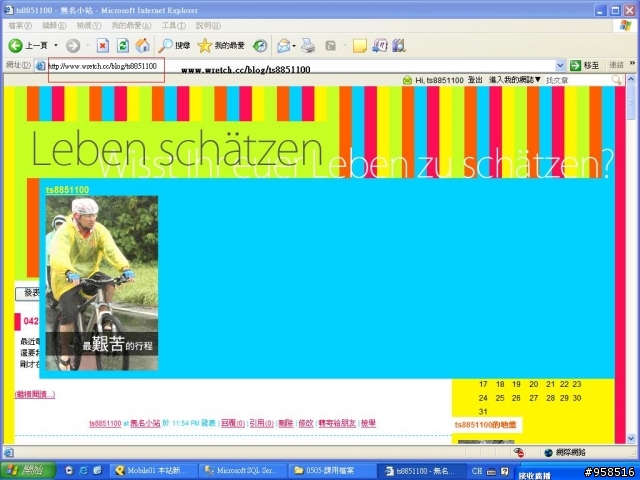This screenshot has width=640, height=480.
Task: Click the 無名小站 footer link
Action: click(145, 423)
